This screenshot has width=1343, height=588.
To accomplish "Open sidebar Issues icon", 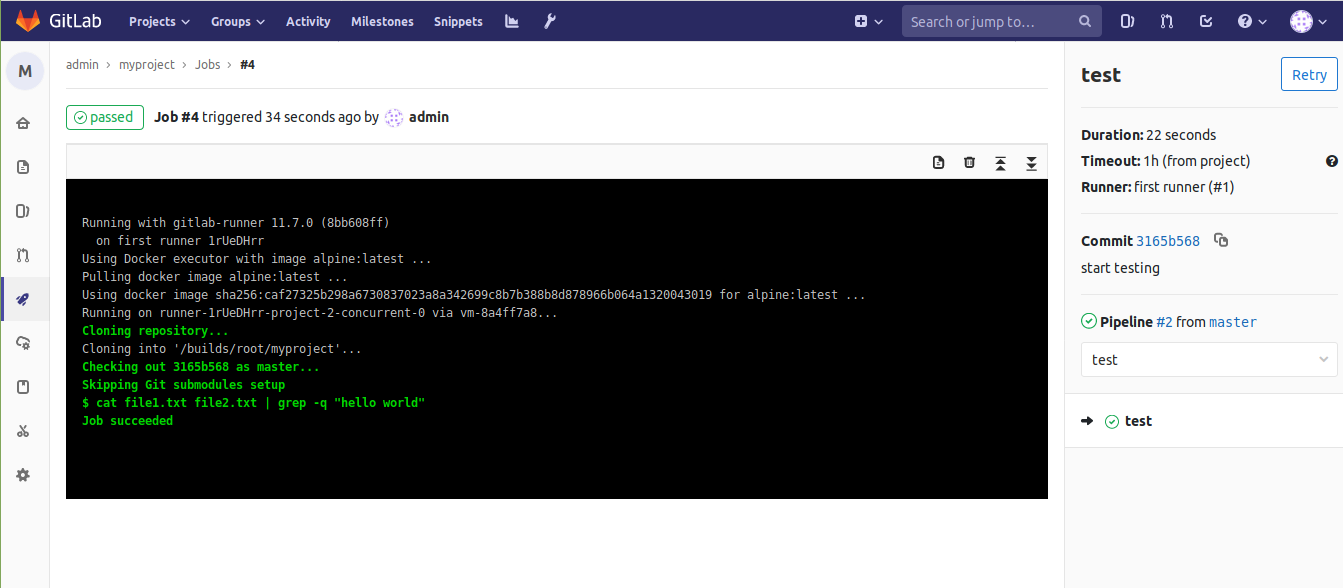I will click(23, 211).
